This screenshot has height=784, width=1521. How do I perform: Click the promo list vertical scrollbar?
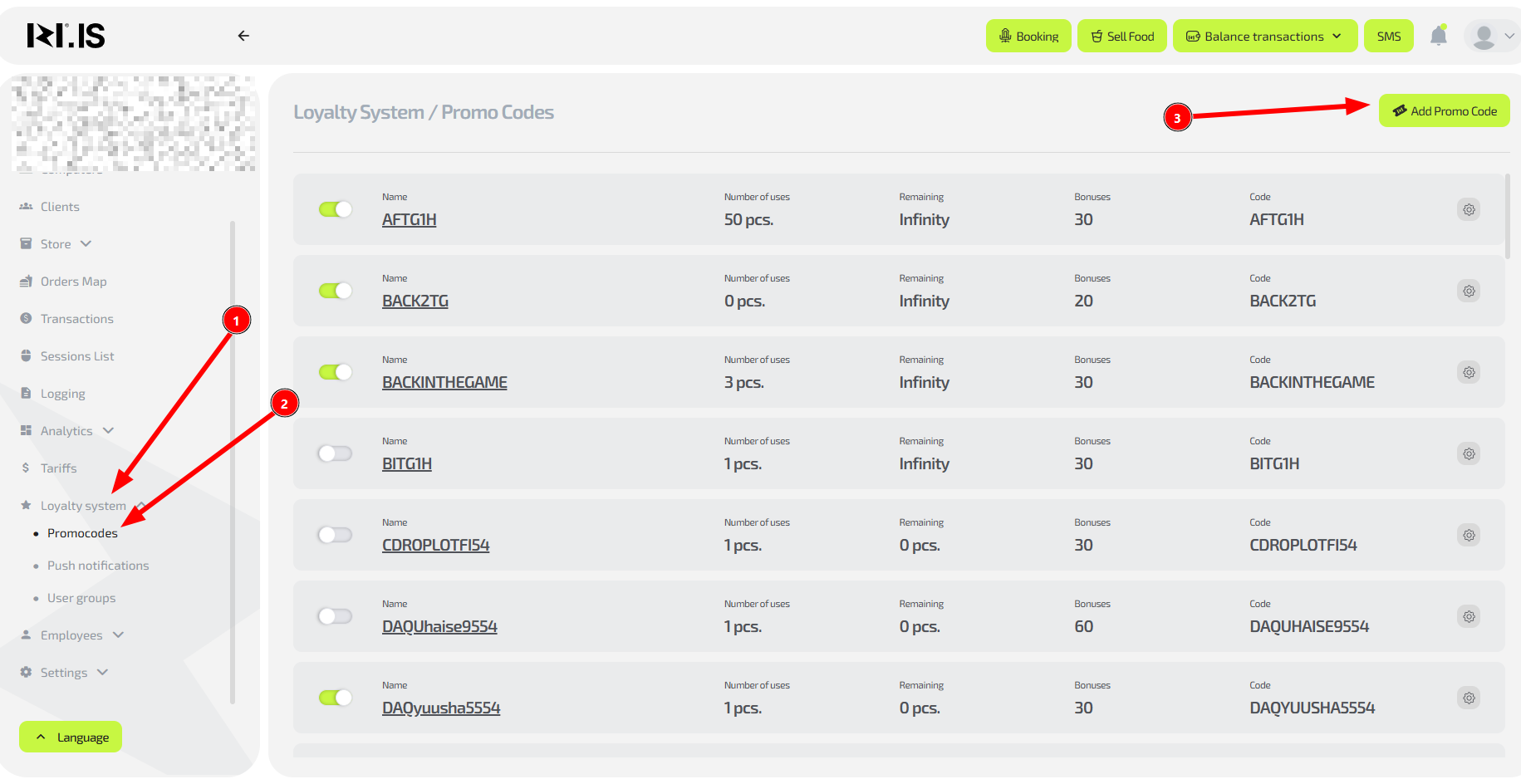[1507, 216]
